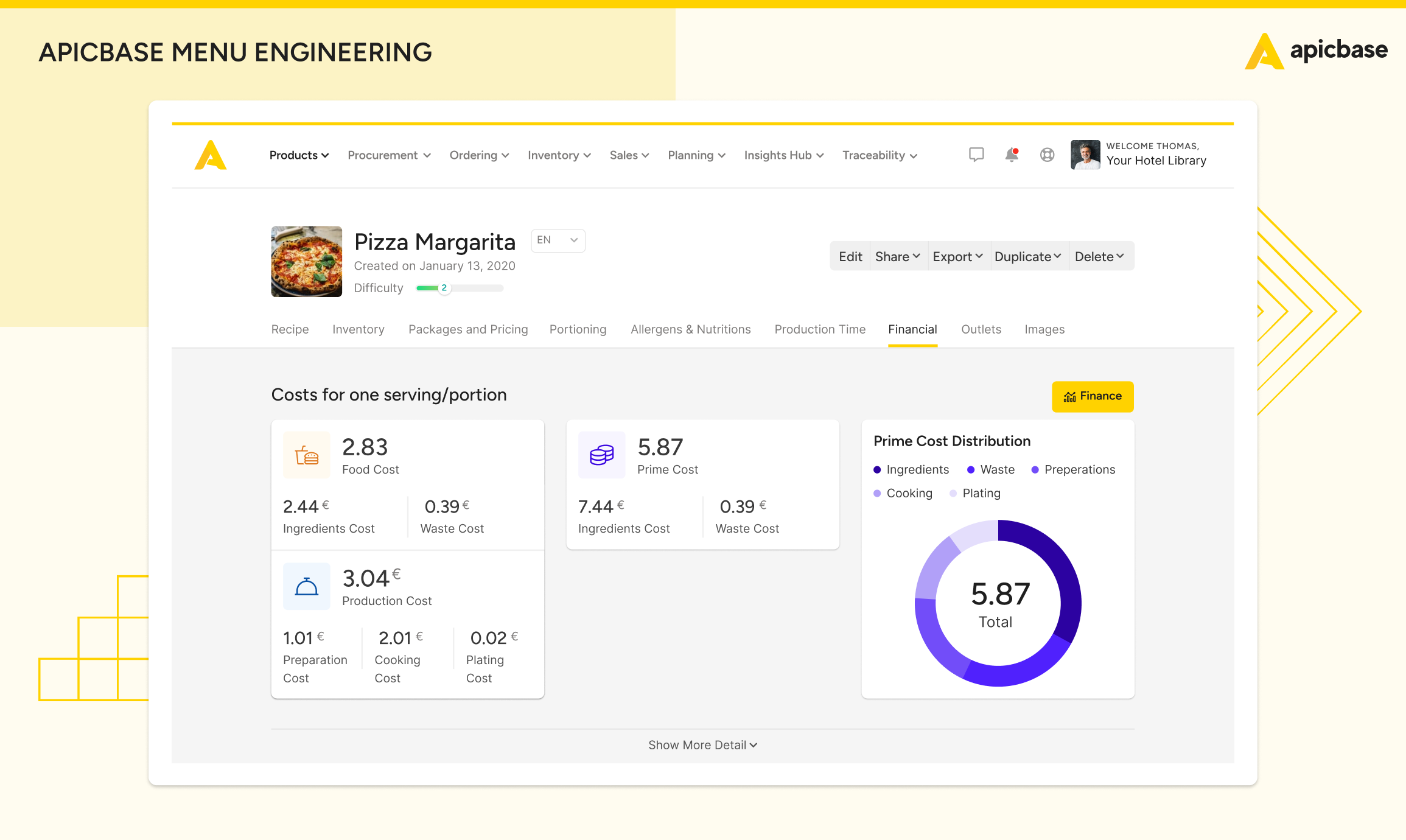The height and width of the screenshot is (840, 1406).
Task: Open help using the lifebuoy icon
Action: tap(1047, 155)
